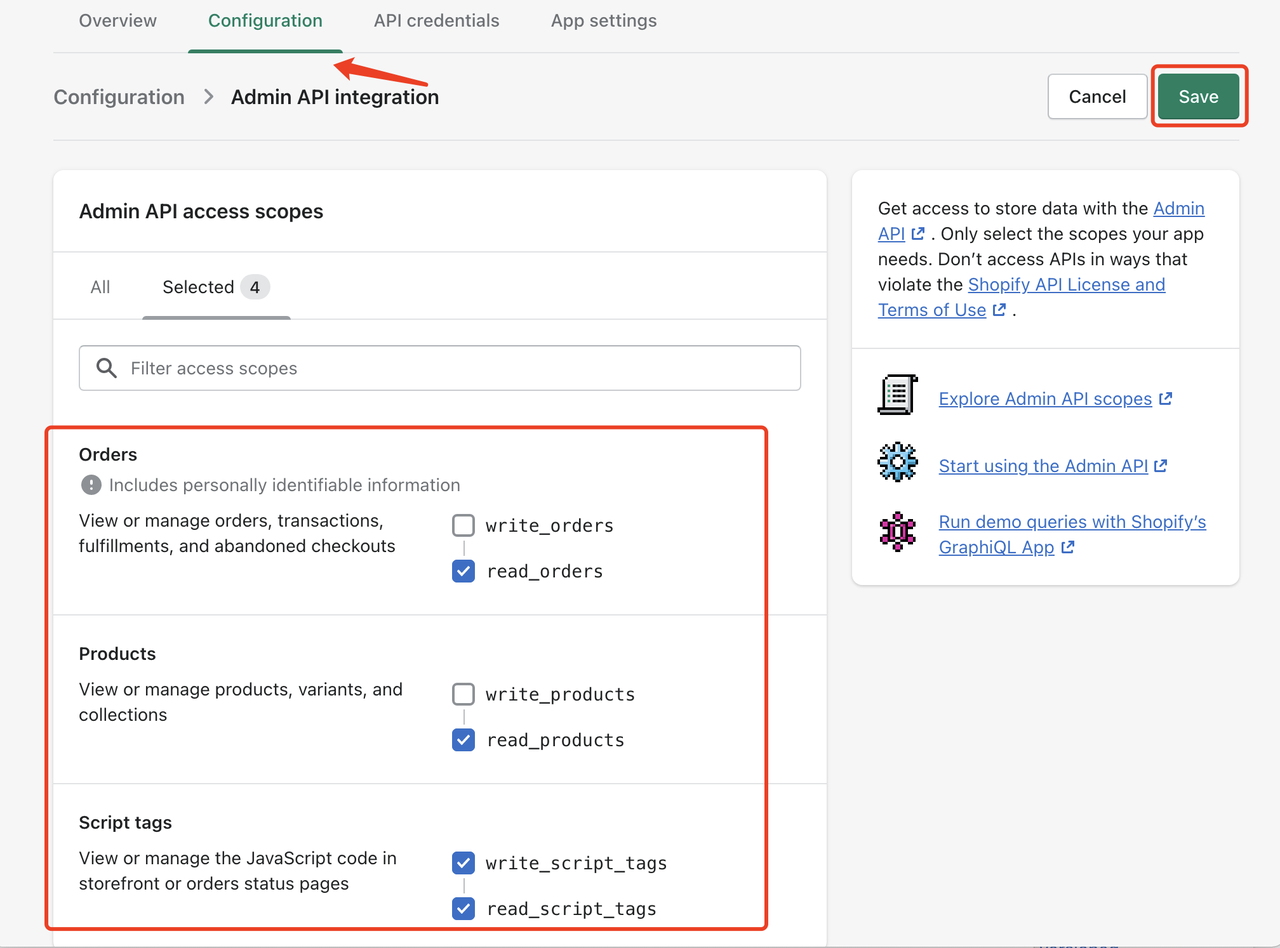This screenshot has width=1280, height=948.
Task: Click the GraphiQL App flower icon
Action: point(897,531)
